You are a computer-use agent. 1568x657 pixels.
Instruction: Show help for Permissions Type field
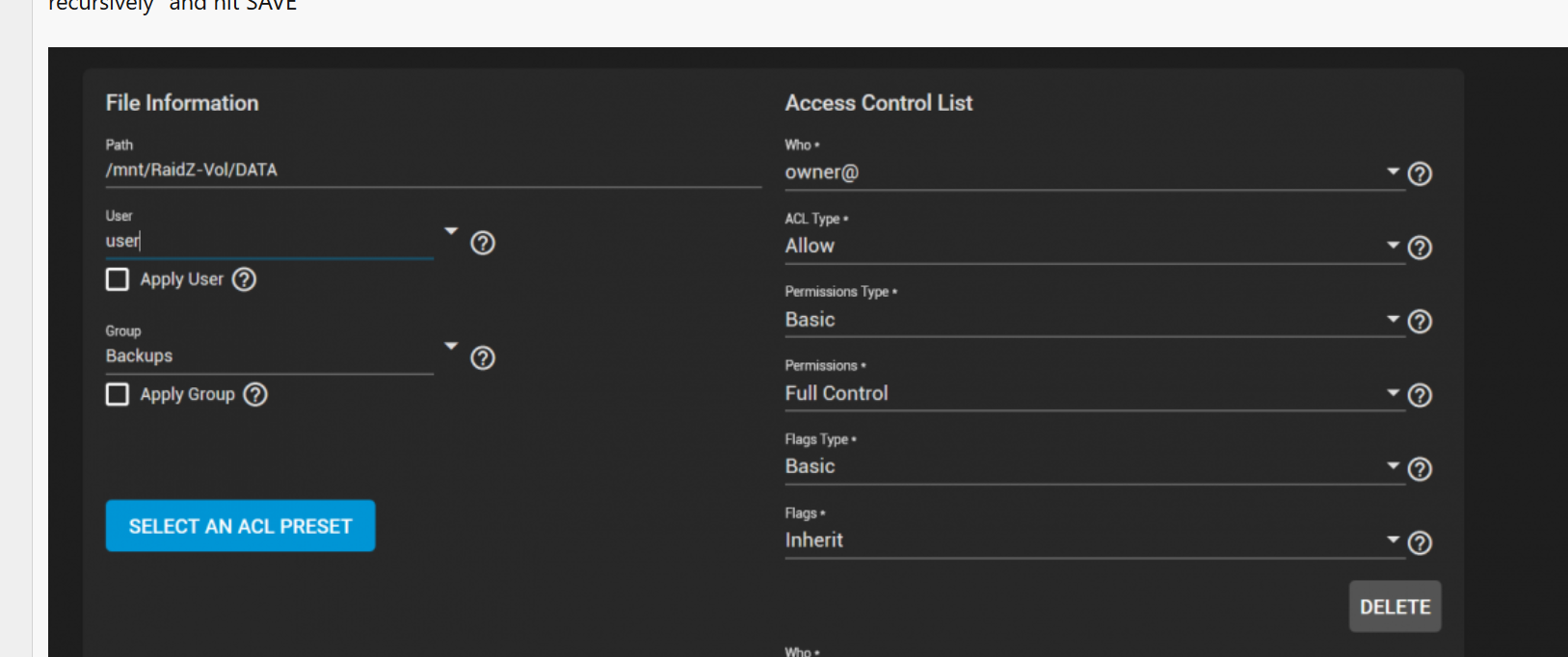(x=1420, y=321)
